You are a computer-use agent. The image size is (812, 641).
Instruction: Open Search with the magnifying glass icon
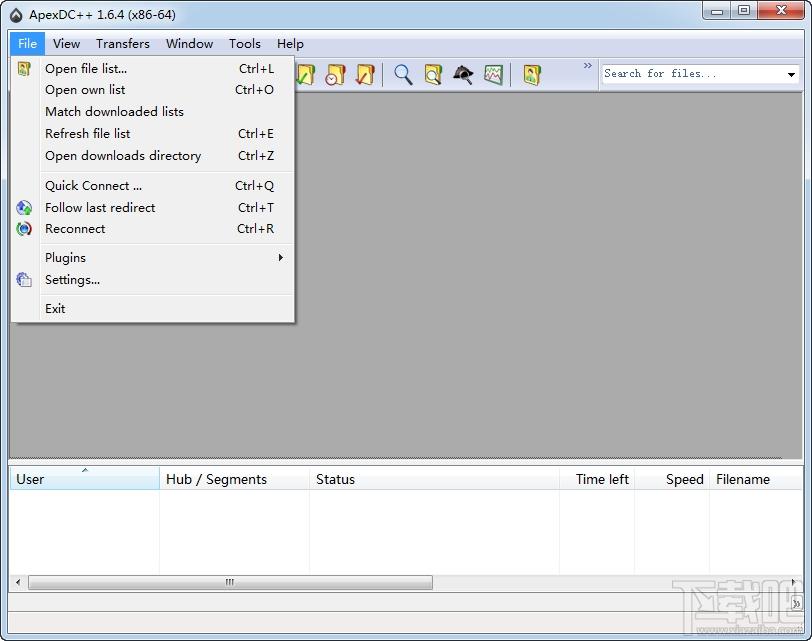[x=403, y=75]
